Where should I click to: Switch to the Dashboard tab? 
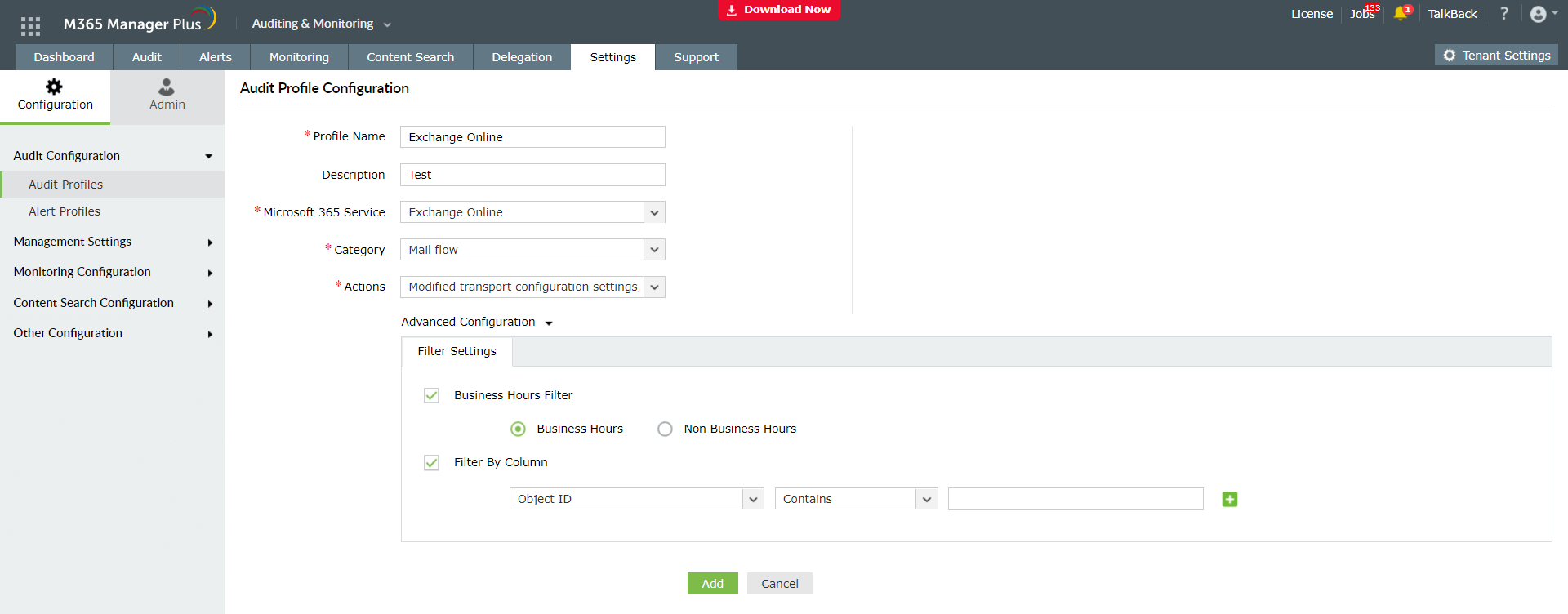tap(64, 57)
